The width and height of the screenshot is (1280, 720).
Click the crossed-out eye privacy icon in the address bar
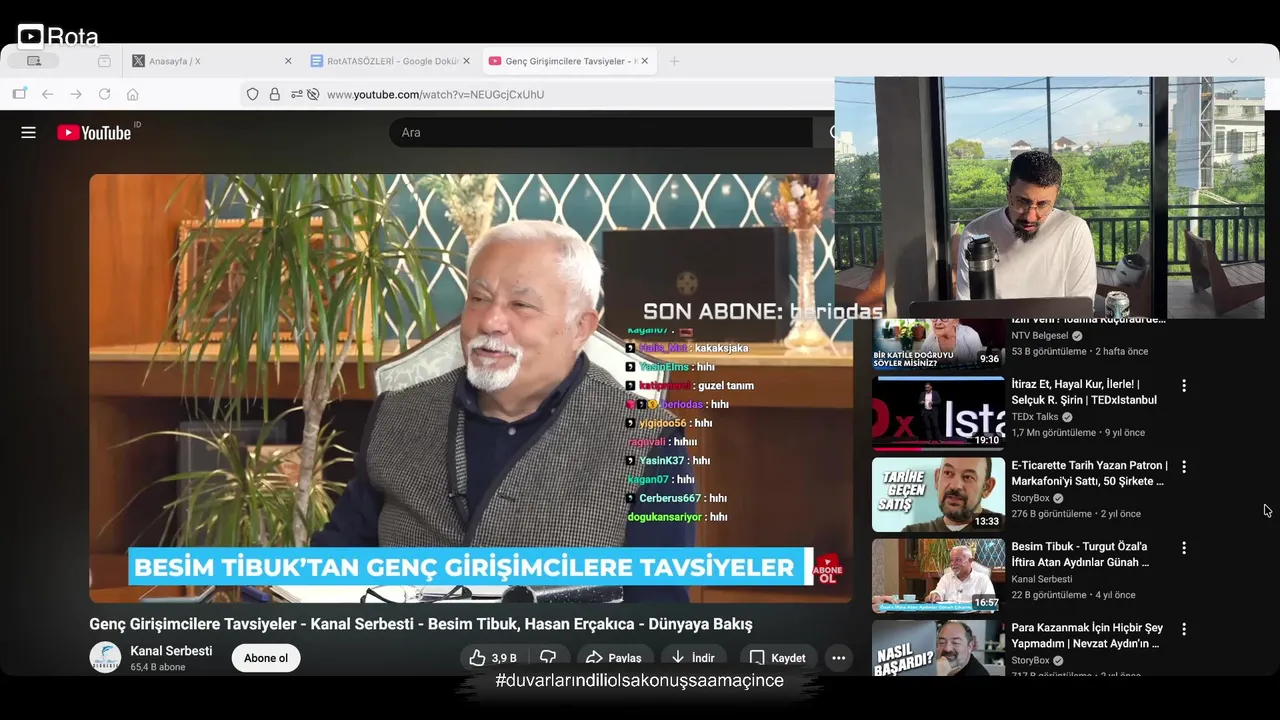(313, 94)
